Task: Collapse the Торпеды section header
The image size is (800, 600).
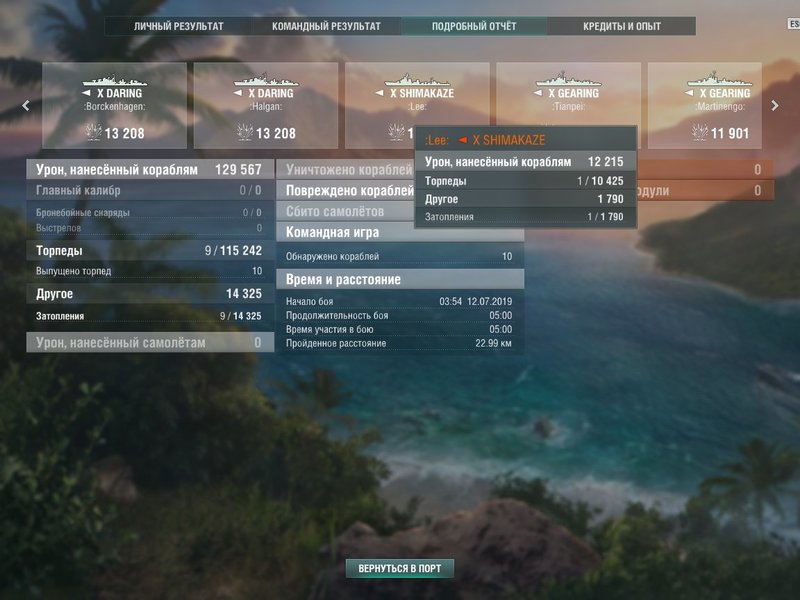Action: coord(149,251)
